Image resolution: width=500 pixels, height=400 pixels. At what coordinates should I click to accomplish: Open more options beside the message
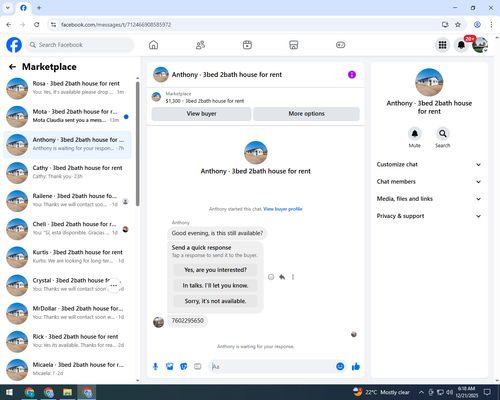click(293, 277)
